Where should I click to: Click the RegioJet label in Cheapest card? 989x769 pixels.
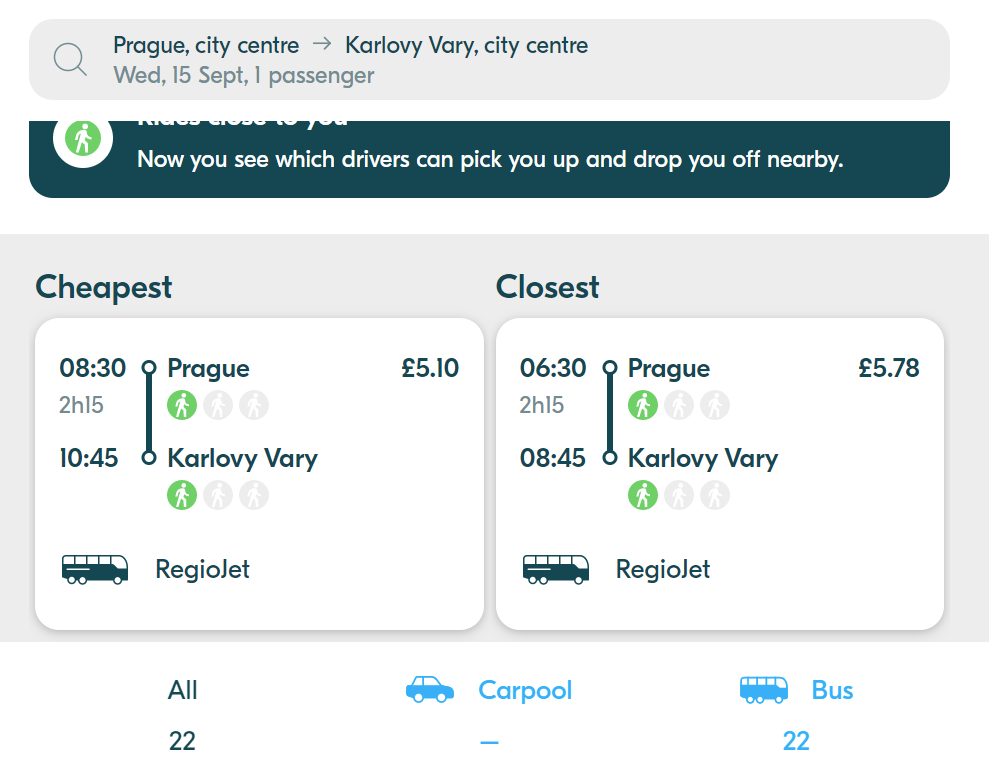point(202,570)
